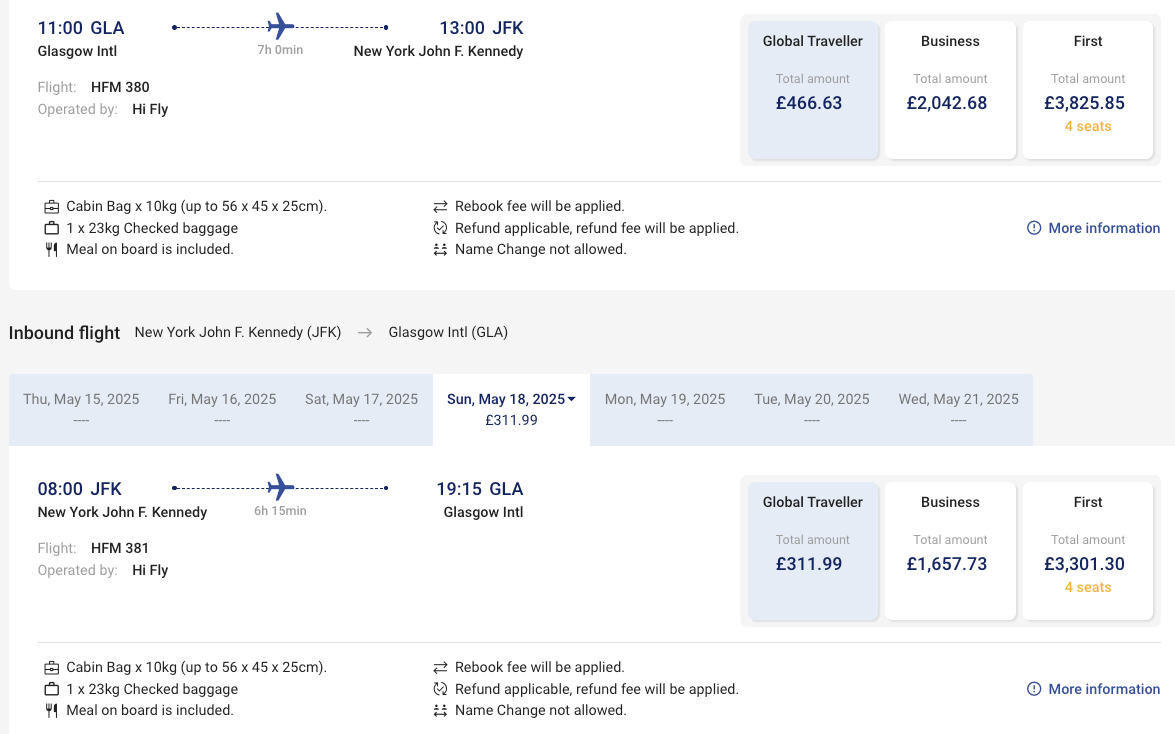
Task: Click the outbound meal on board icon
Action: 52,249
